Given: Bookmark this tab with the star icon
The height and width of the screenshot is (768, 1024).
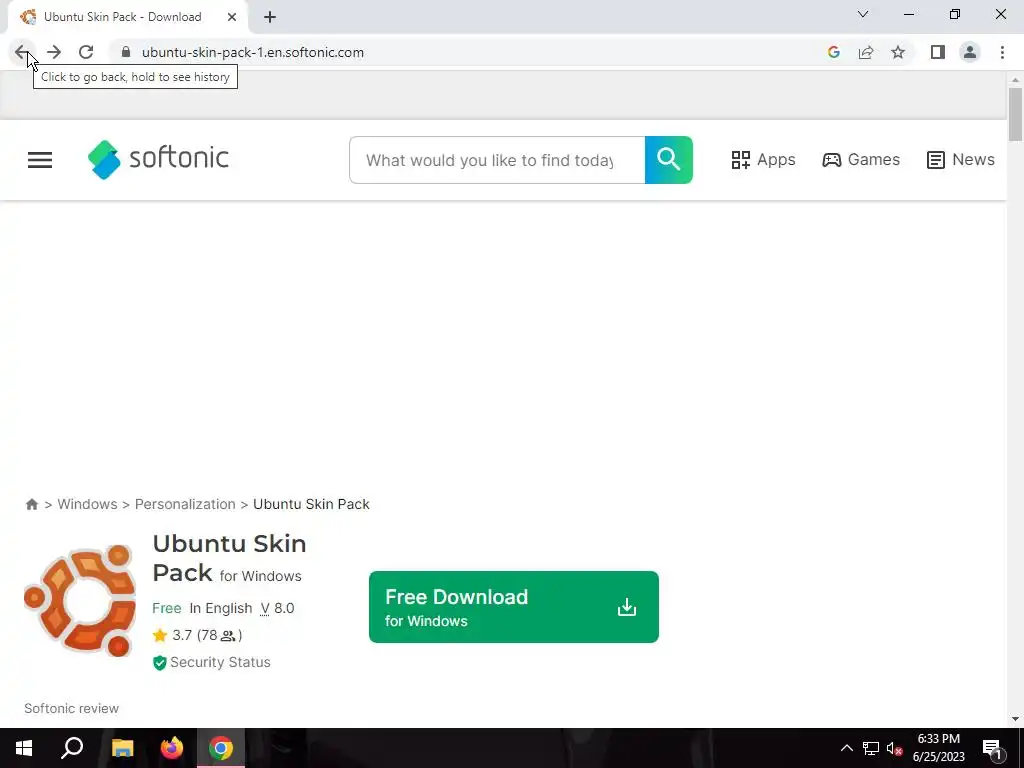Looking at the screenshot, I should coord(899,52).
